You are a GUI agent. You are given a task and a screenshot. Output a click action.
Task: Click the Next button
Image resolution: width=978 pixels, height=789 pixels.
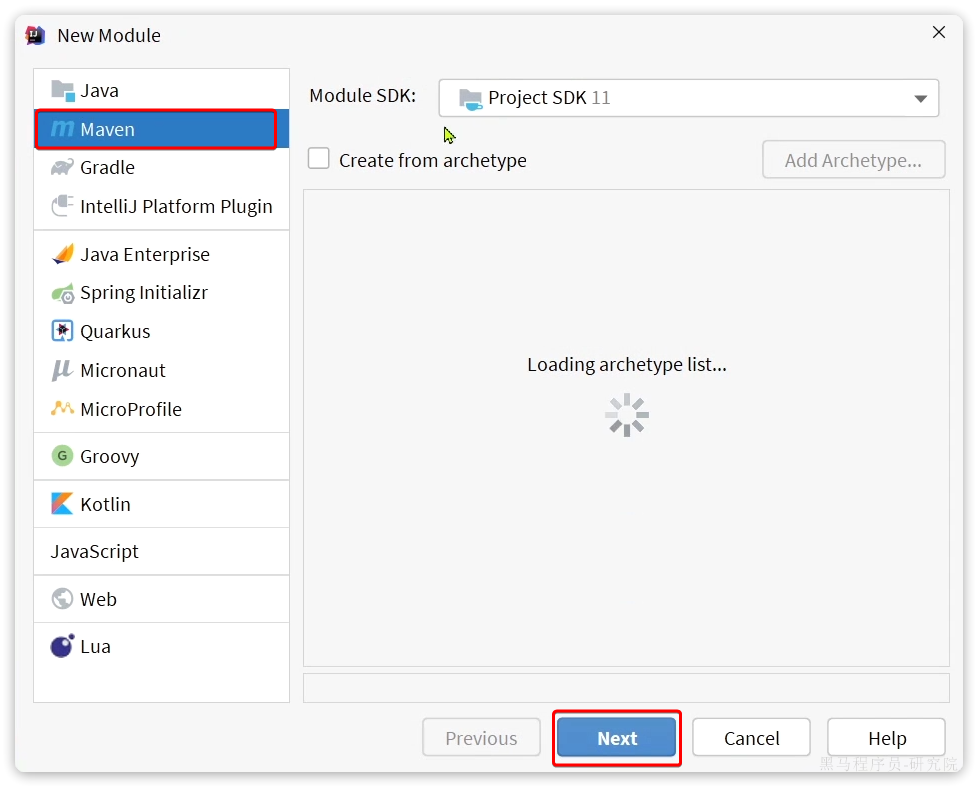pyautogui.click(x=617, y=738)
